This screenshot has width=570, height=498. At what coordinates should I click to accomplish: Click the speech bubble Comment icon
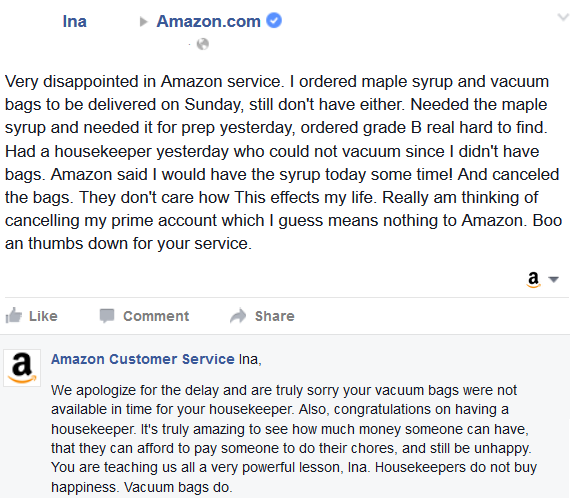coord(107,316)
